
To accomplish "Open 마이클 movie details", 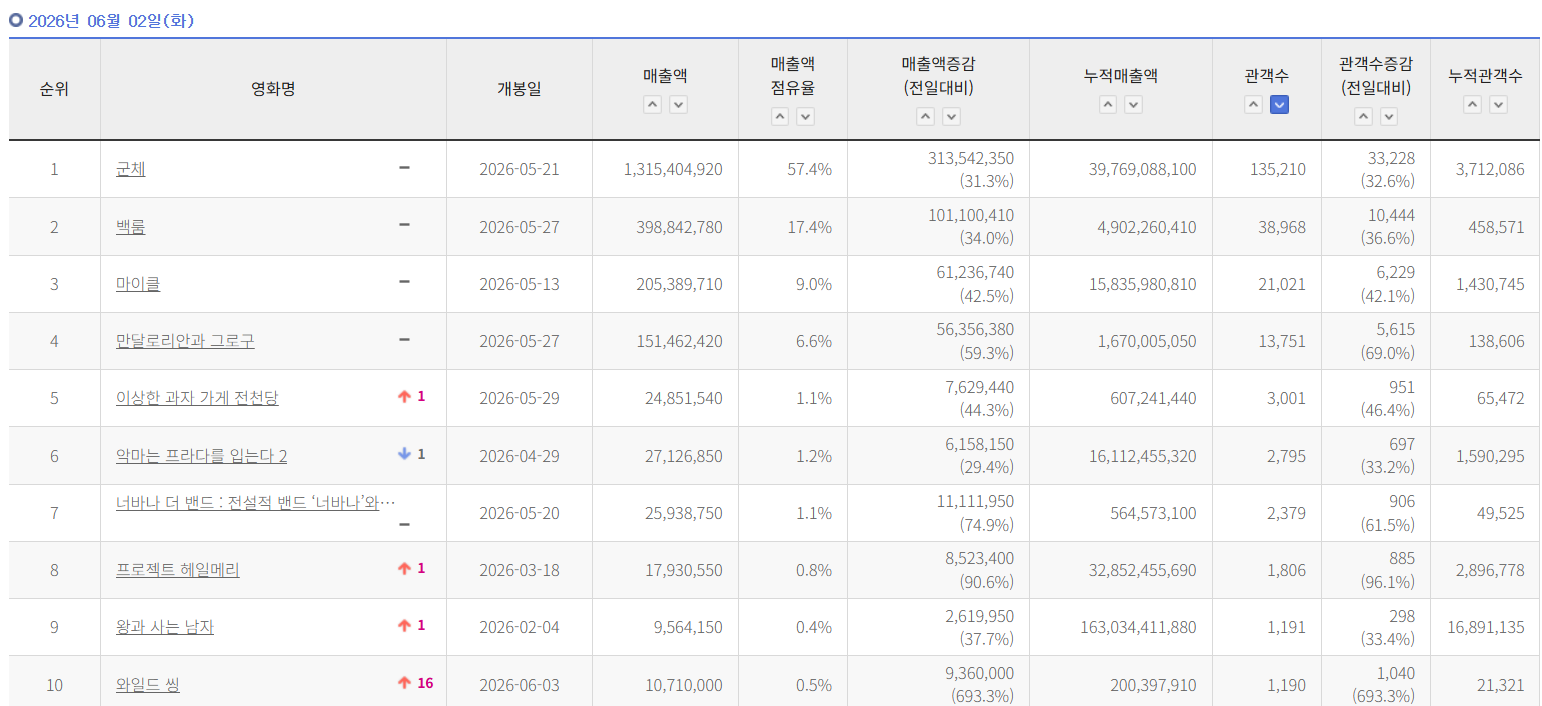I will click(x=138, y=284).
